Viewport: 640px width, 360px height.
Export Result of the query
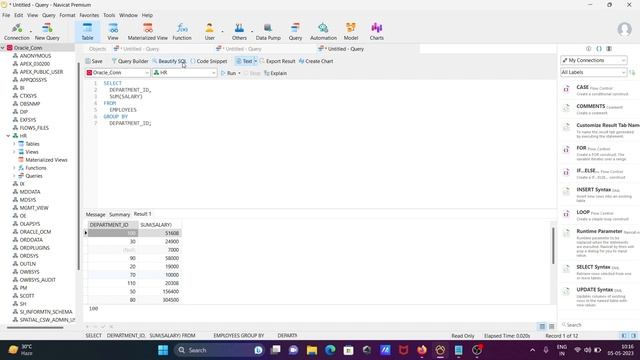coord(277,61)
